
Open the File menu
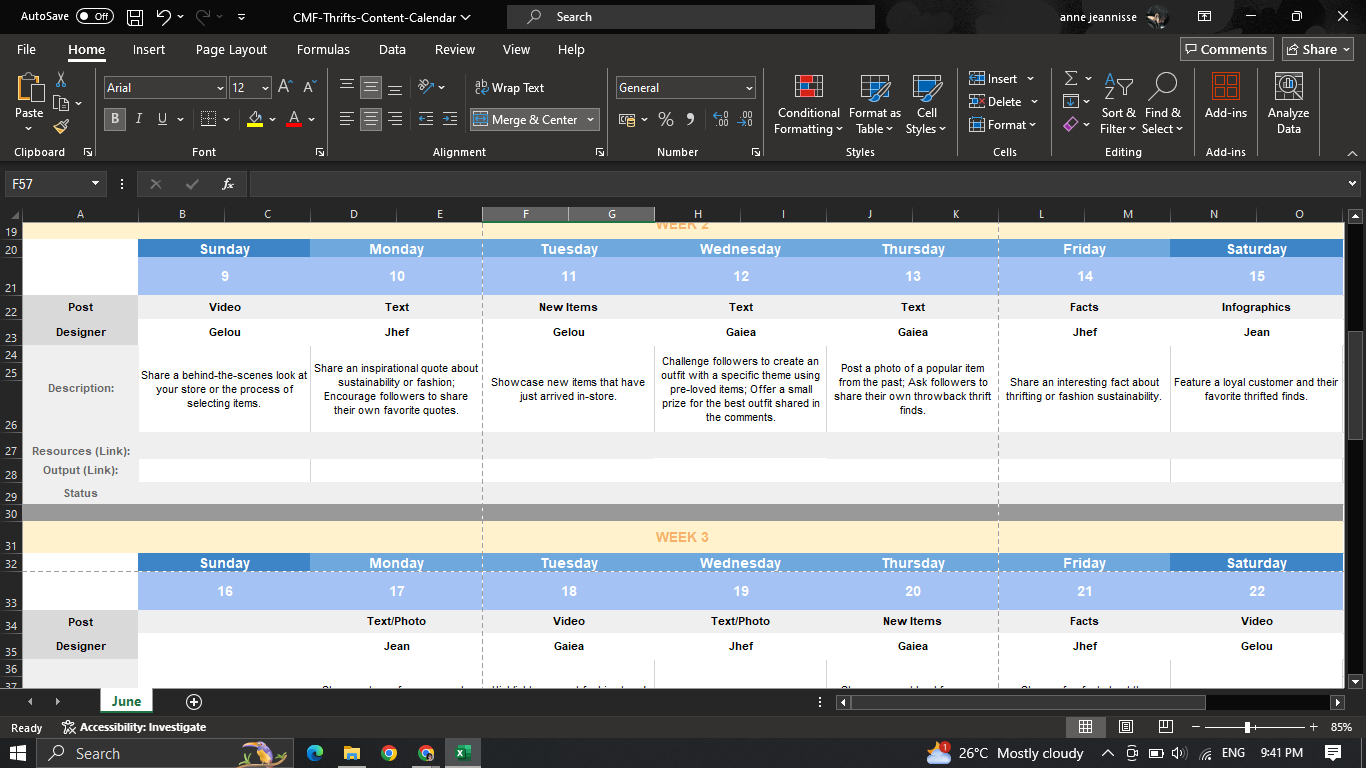tap(26, 49)
